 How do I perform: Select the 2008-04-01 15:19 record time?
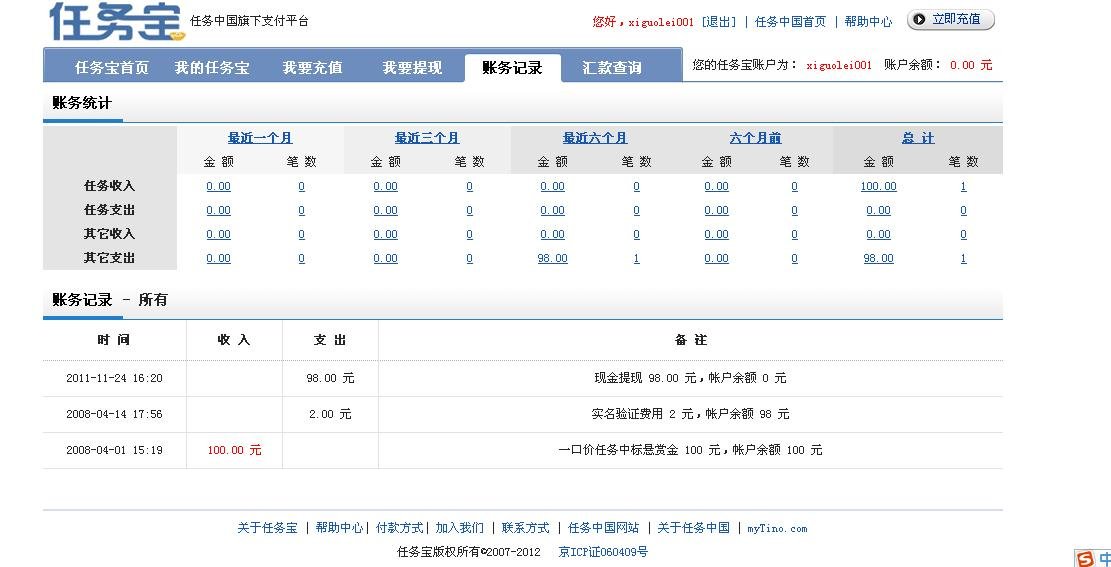click(x=114, y=450)
